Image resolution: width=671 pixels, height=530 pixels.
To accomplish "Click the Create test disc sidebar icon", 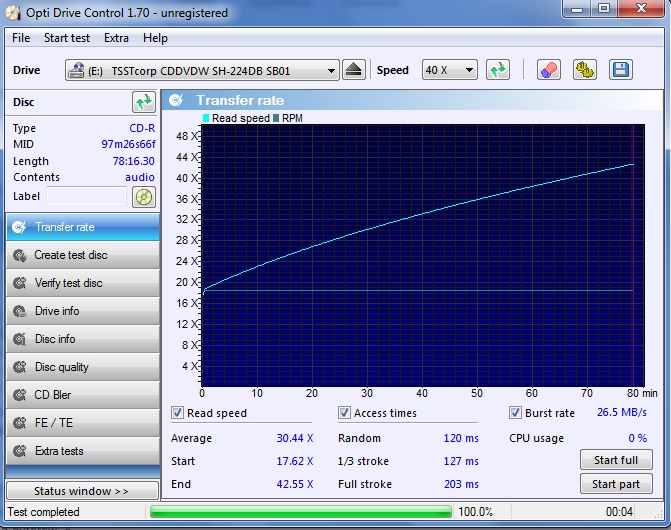I will coord(19,255).
